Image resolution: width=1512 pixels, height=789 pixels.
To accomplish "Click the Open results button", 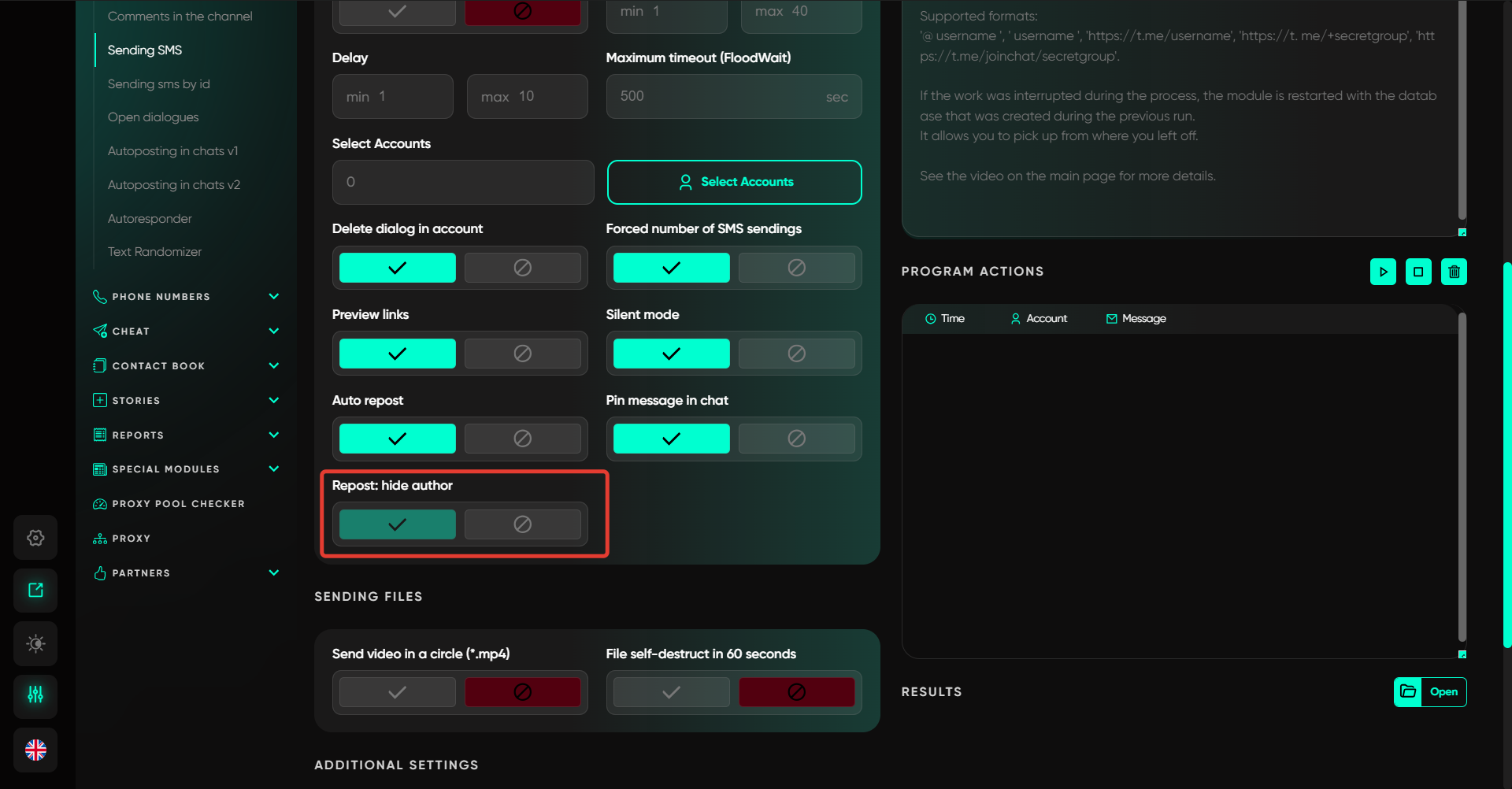I will pyautogui.click(x=1430, y=692).
